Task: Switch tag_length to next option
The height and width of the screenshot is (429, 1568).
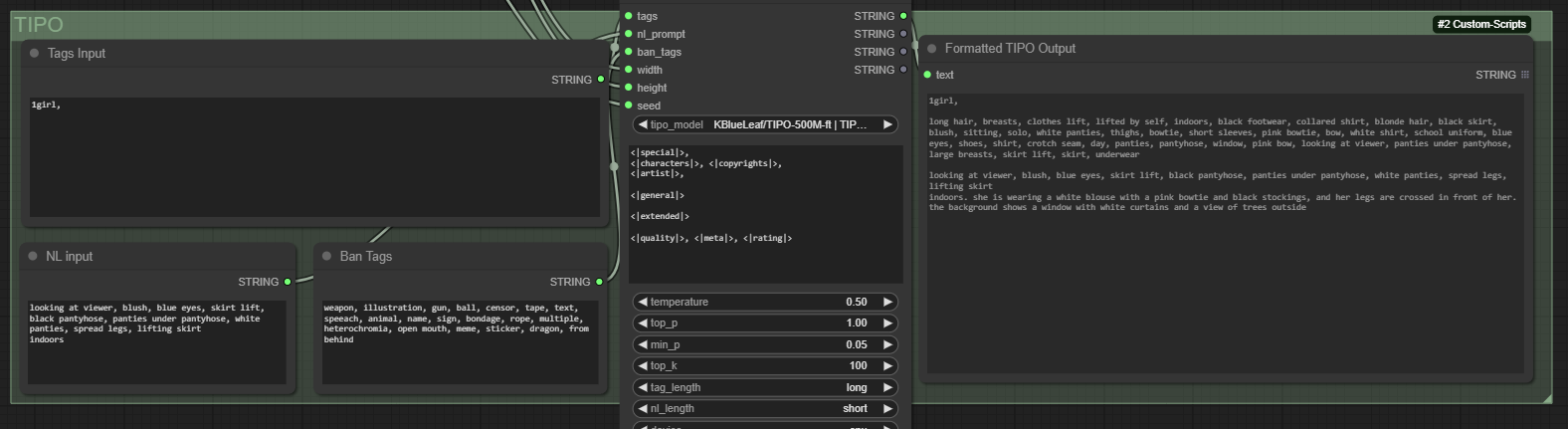Action: [887, 387]
